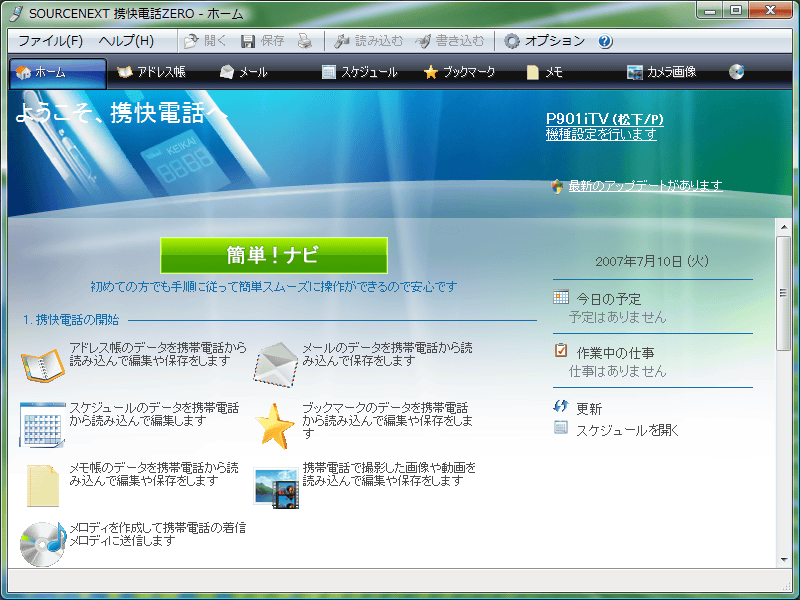Click the スケジュールを開く link

628,431
